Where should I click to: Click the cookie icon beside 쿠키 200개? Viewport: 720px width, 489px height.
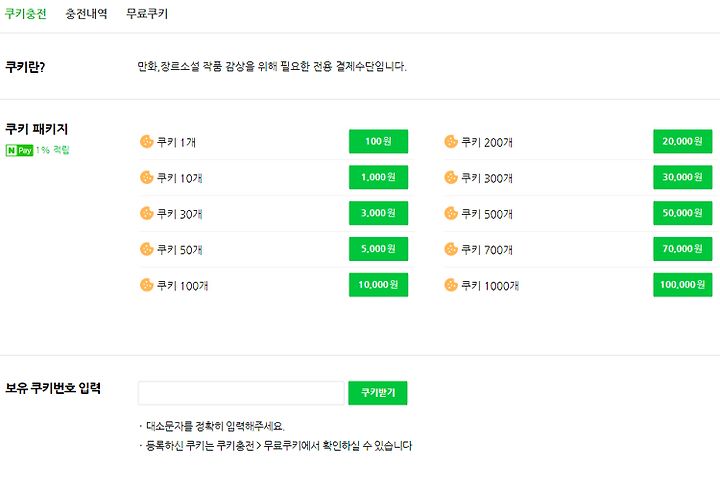(451, 141)
